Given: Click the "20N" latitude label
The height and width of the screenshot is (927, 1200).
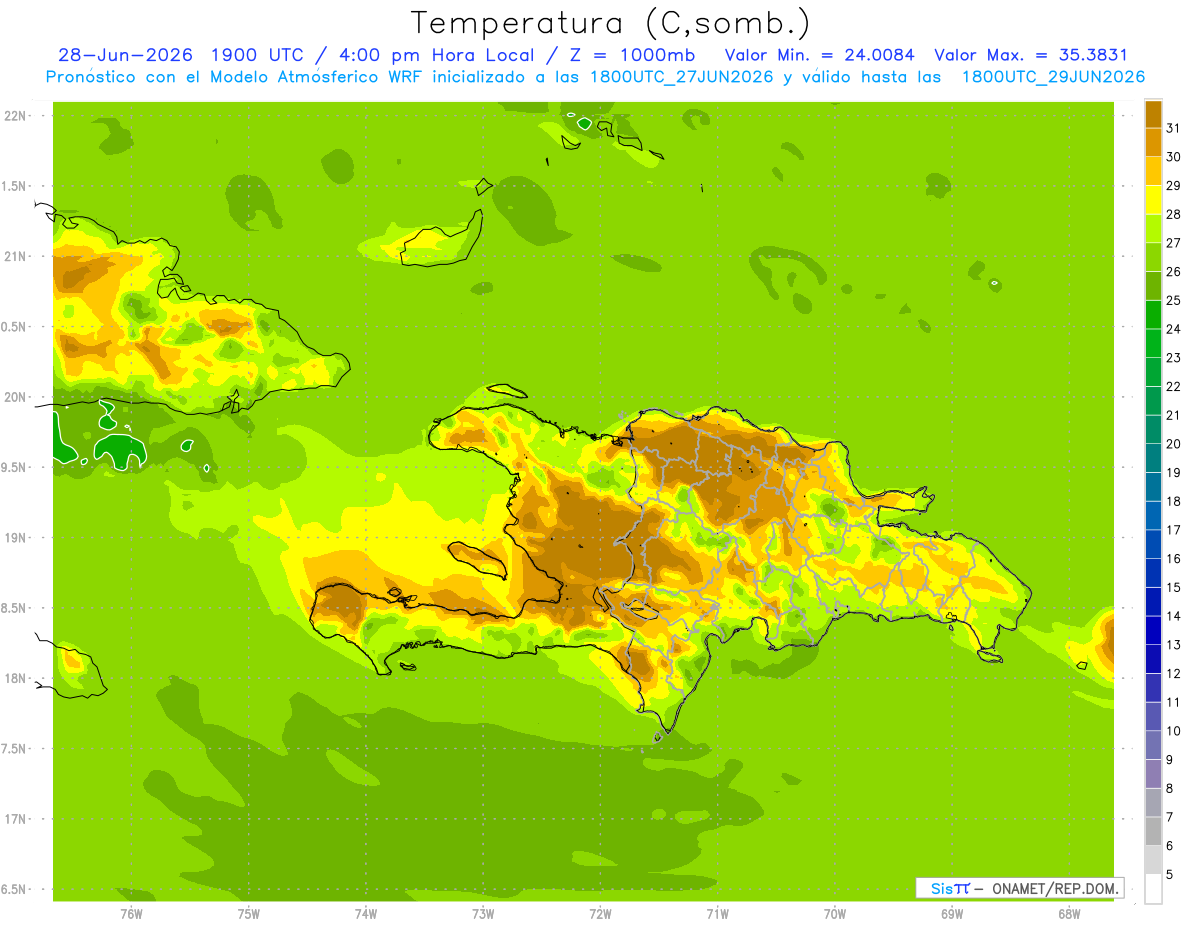Looking at the screenshot, I should click(15, 397).
